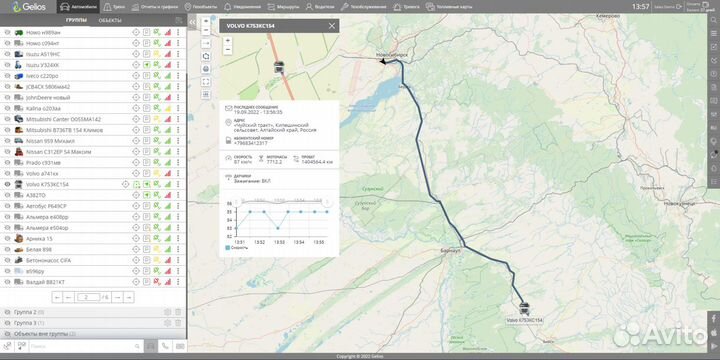
Task: Zoom out on the mini map
Action: pyautogui.click(x=228, y=49)
